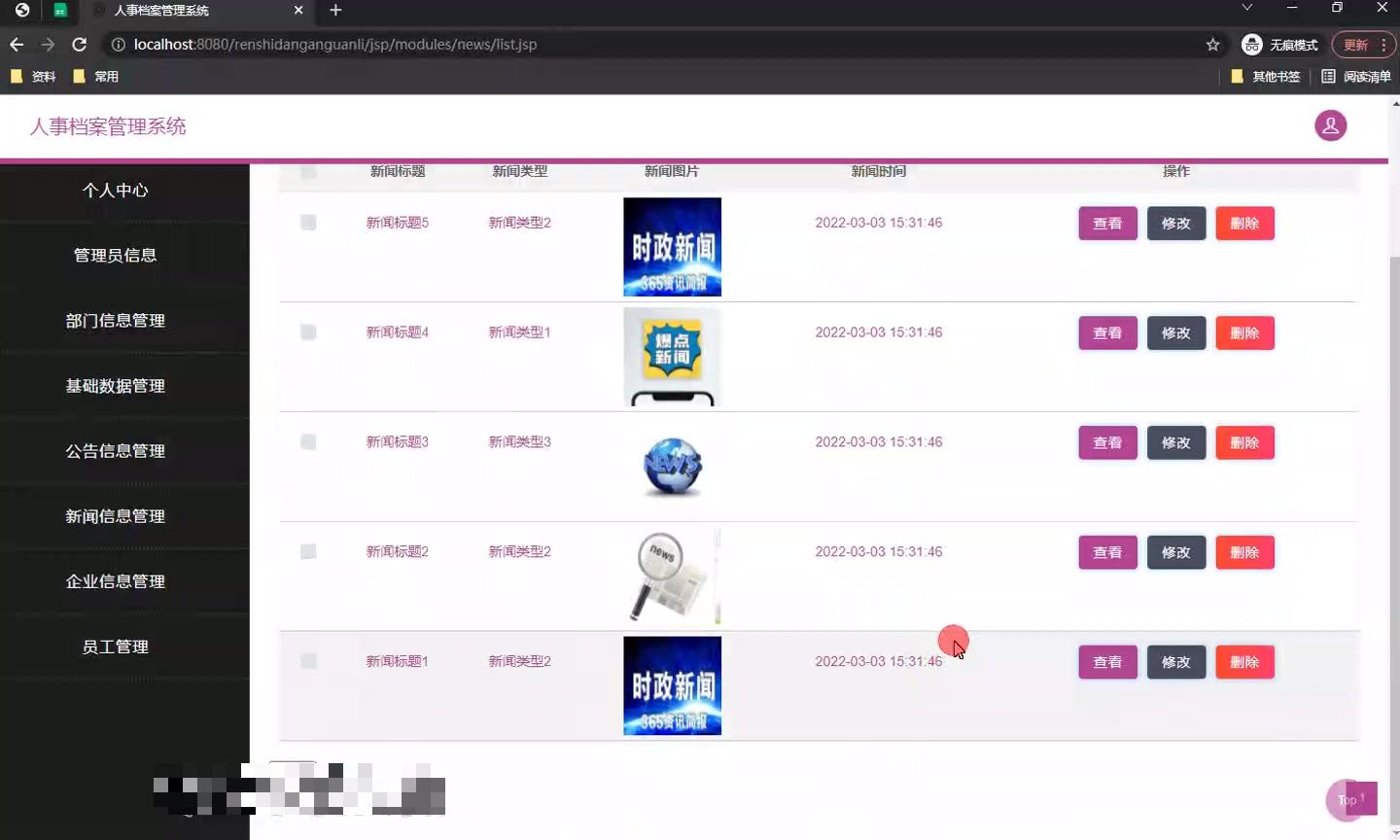Check the checkbox for row 新闻标题5

308,223
